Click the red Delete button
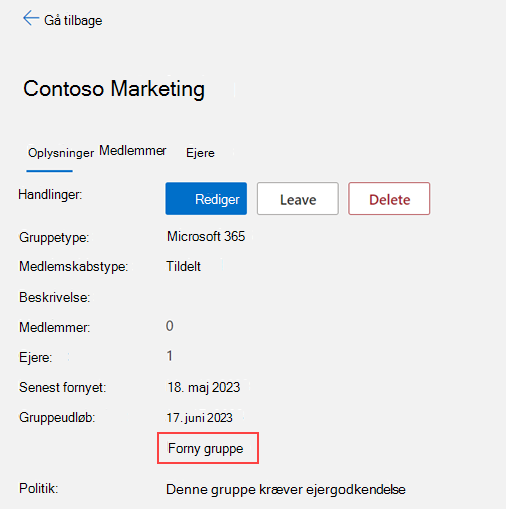This screenshot has height=509, width=506. 389,199
